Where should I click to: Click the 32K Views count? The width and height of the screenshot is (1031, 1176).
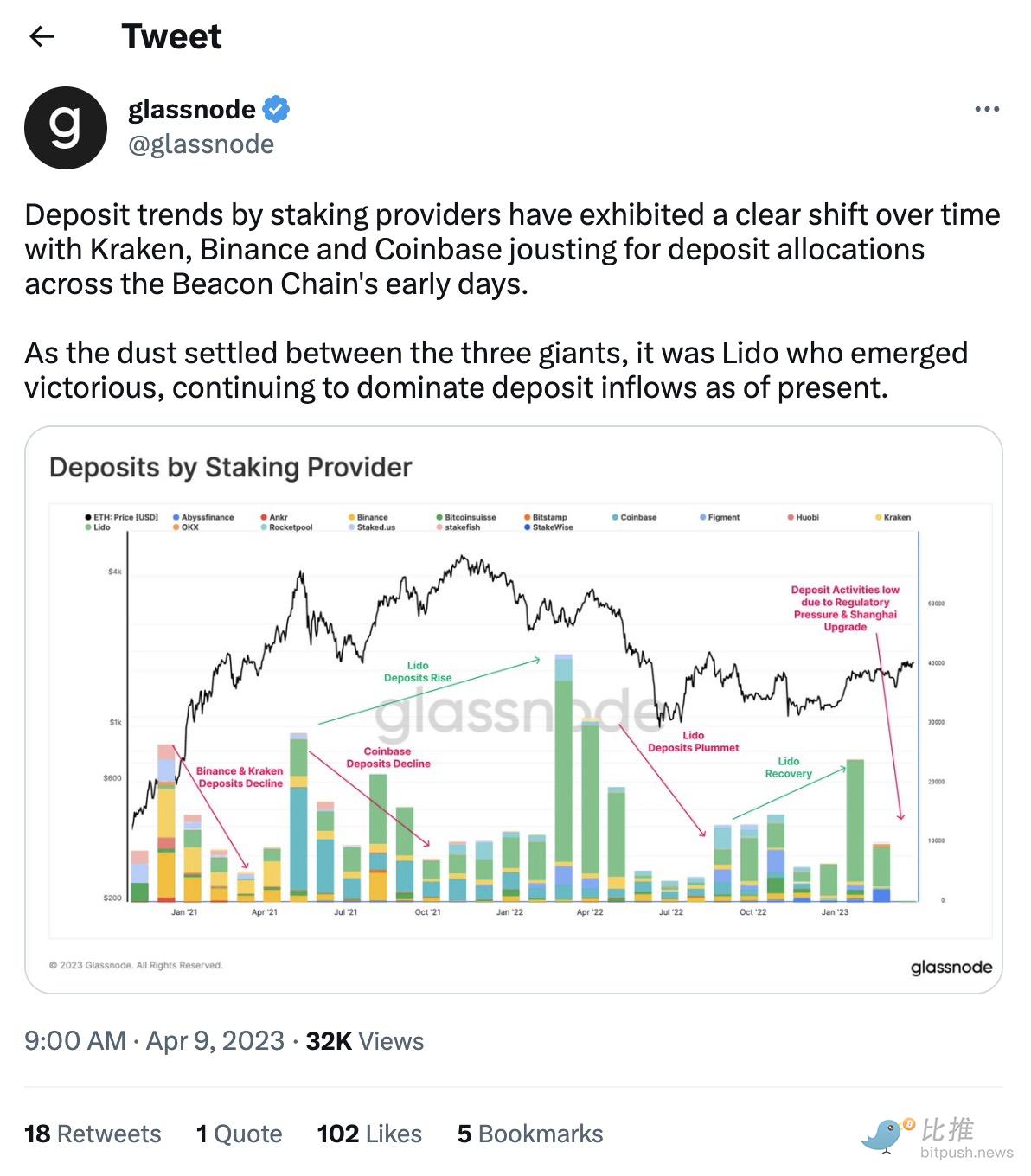tap(365, 1040)
